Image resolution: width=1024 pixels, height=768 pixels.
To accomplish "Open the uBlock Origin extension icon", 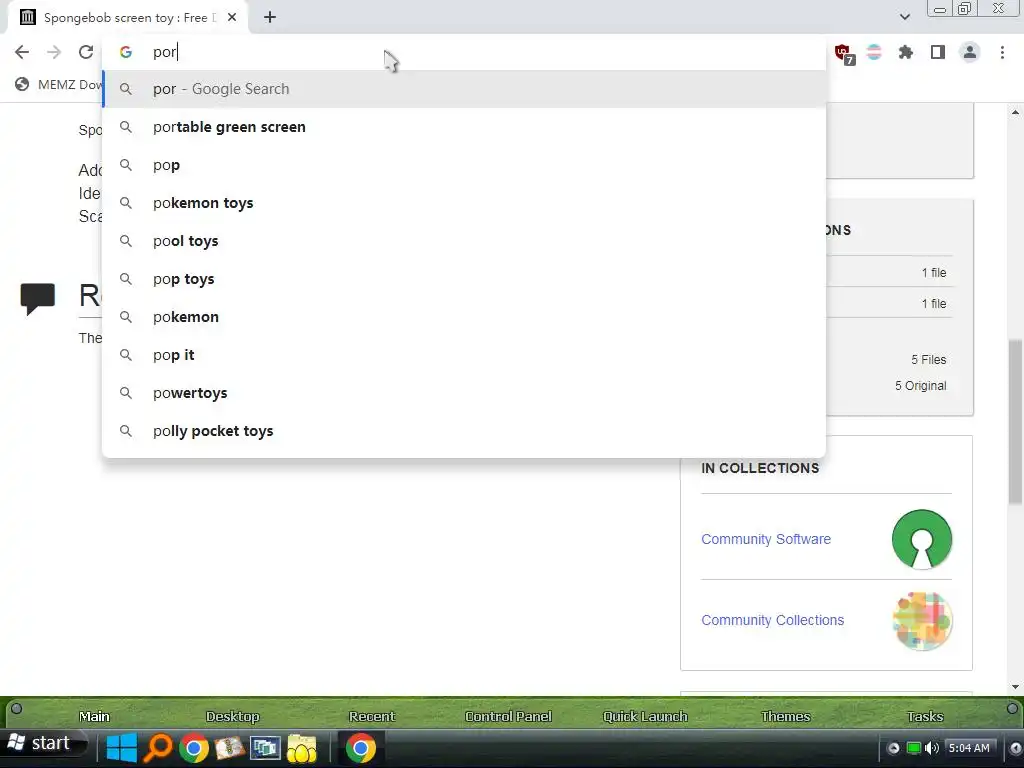I will pos(843,53).
